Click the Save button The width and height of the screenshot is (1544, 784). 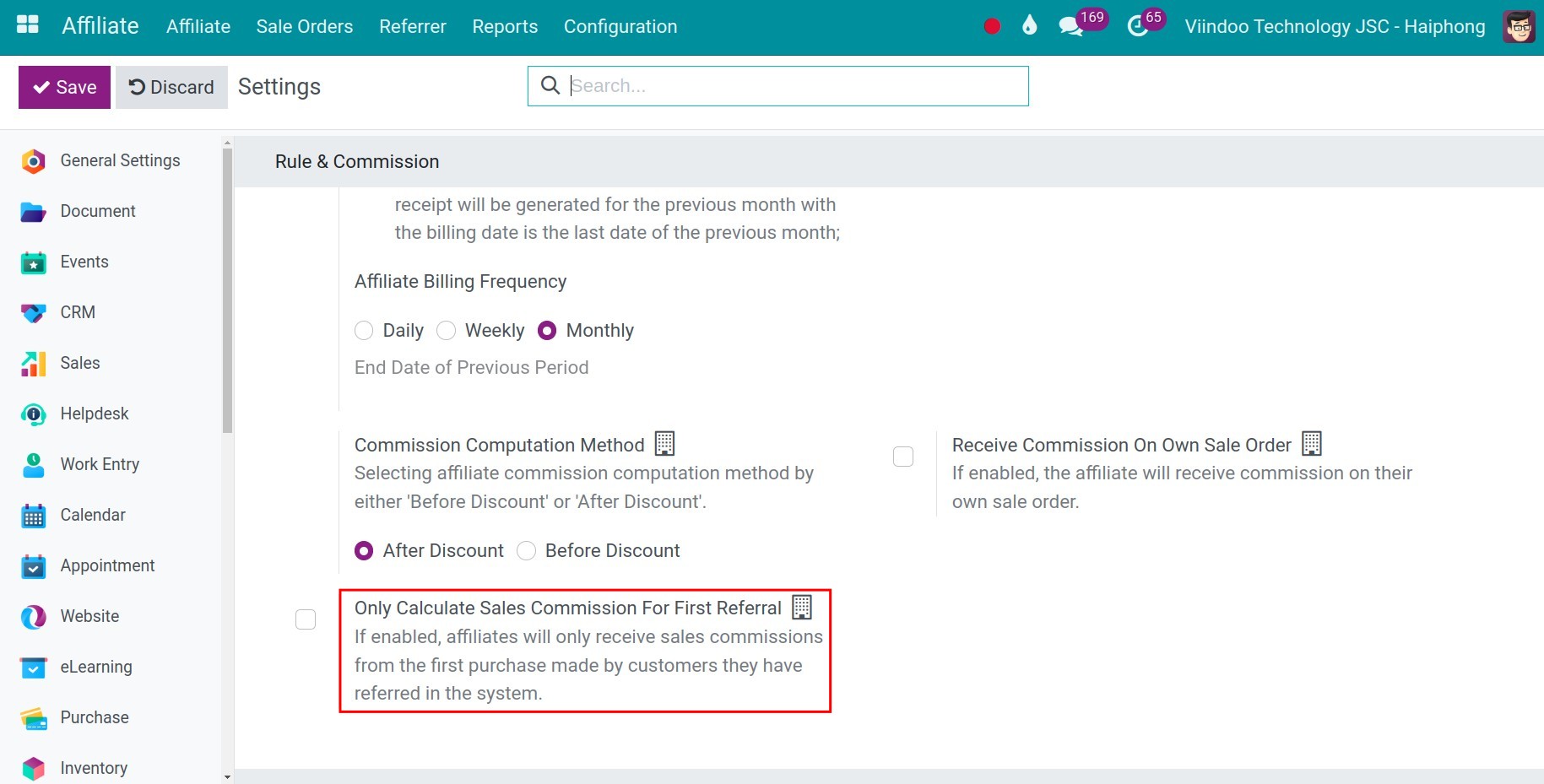point(64,88)
